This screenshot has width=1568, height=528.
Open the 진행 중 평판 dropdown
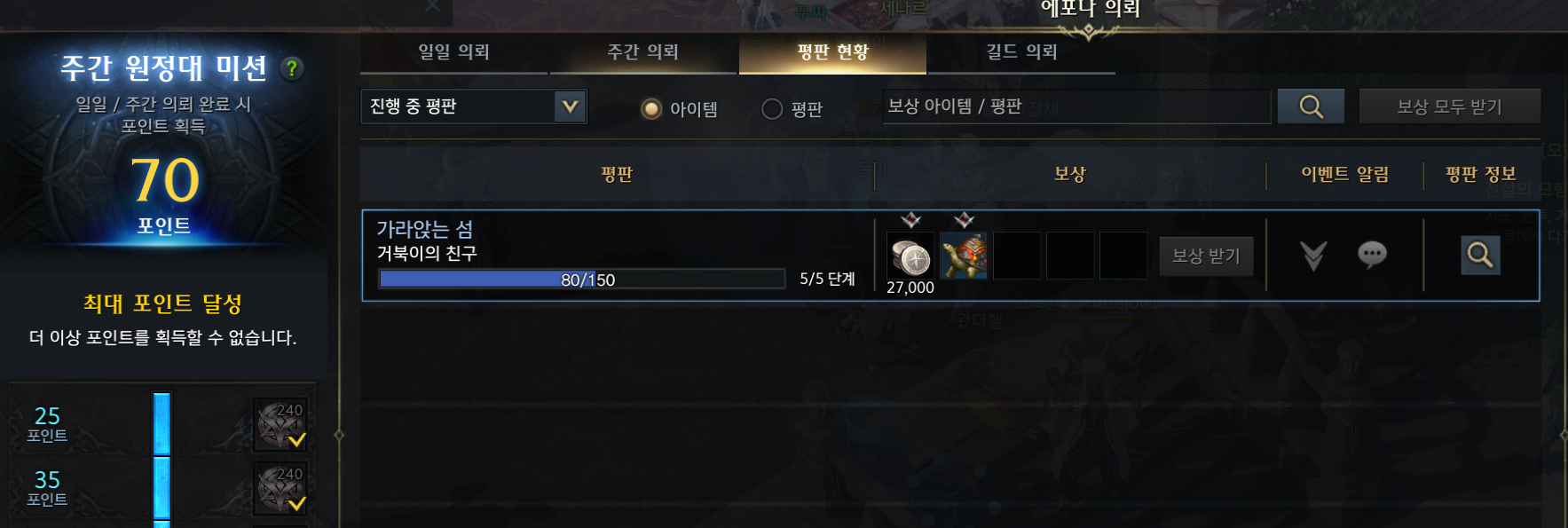point(474,106)
